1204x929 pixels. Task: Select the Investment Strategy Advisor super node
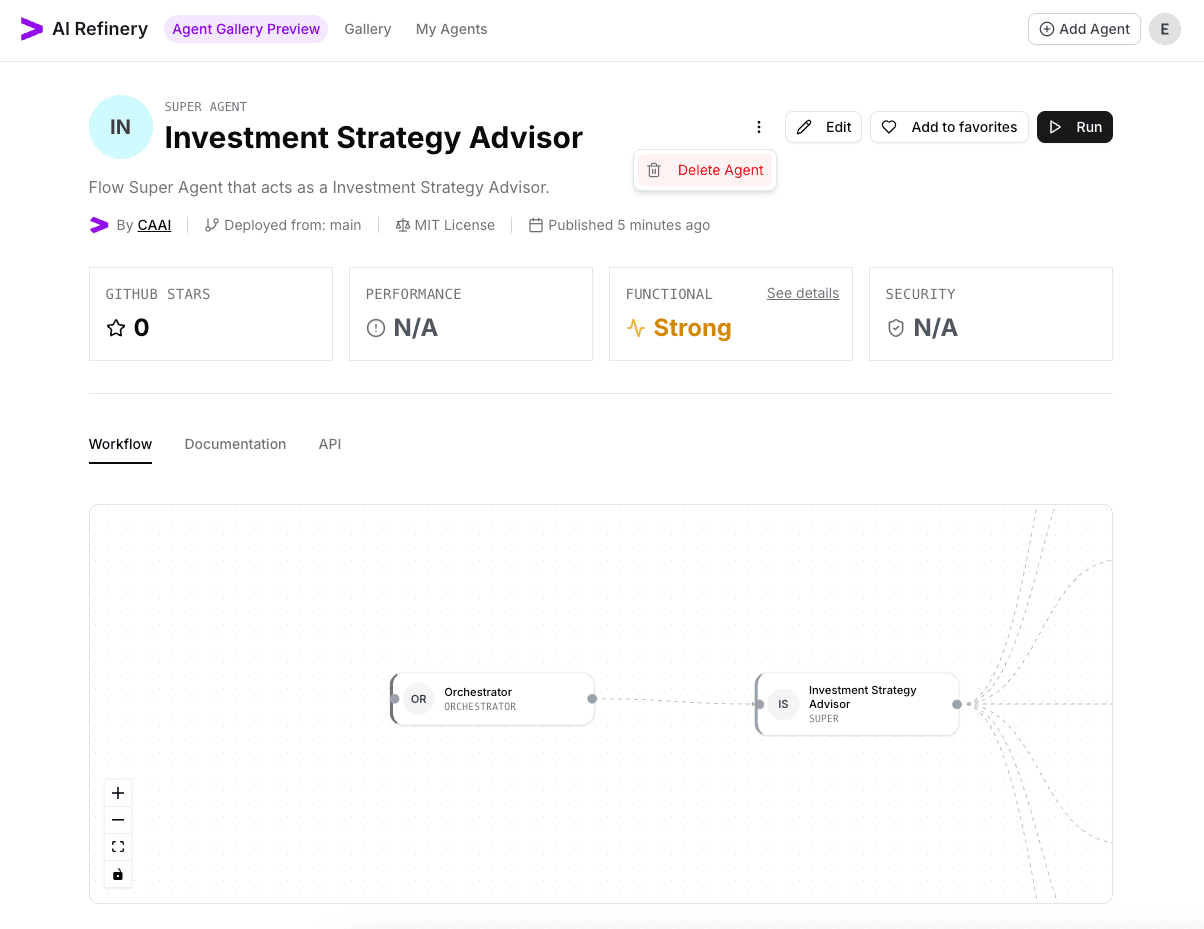(x=862, y=704)
